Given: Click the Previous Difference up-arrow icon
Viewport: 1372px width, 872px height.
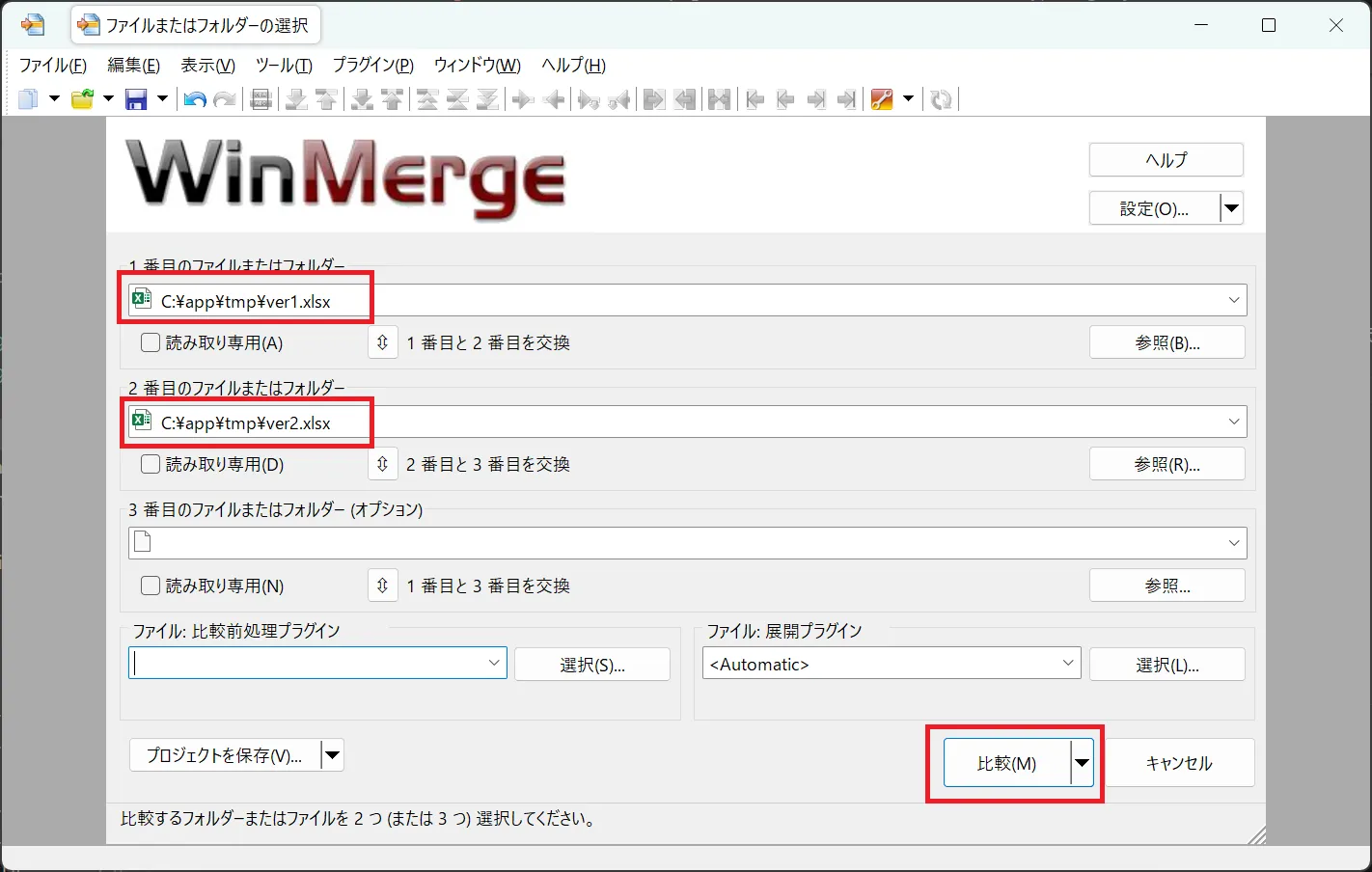Looking at the screenshot, I should pos(327,98).
